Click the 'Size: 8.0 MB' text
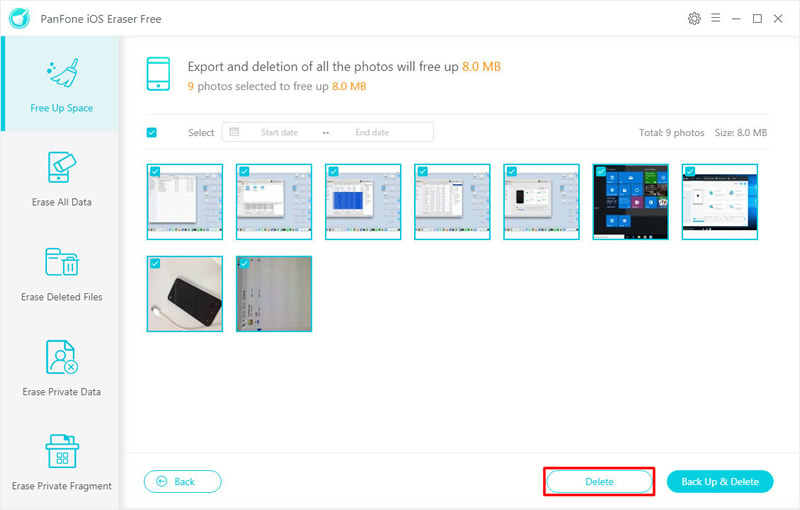This screenshot has height=510, width=800. coord(741,133)
